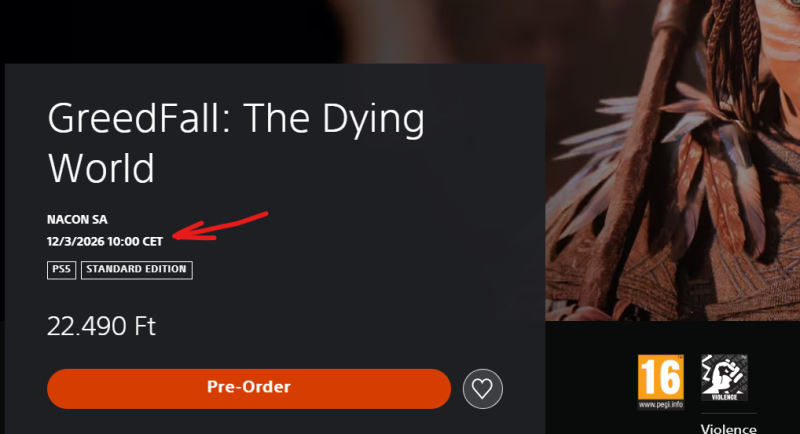Viewport: 800px width, 434px height.
Task: Open the NACON SA publisher link
Action: (x=77, y=220)
